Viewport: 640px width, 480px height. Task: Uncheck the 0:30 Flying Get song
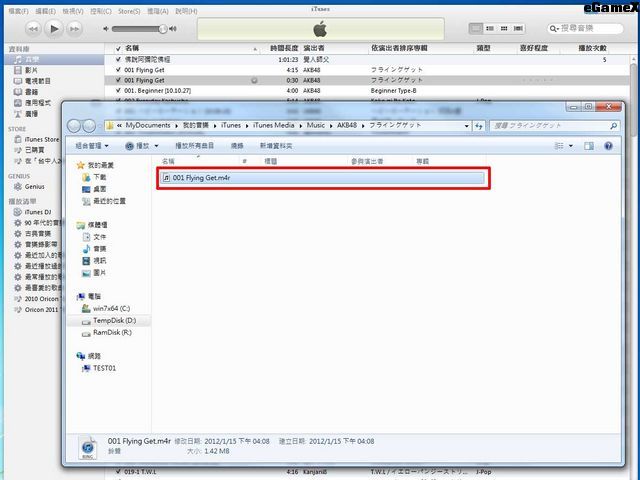point(118,80)
